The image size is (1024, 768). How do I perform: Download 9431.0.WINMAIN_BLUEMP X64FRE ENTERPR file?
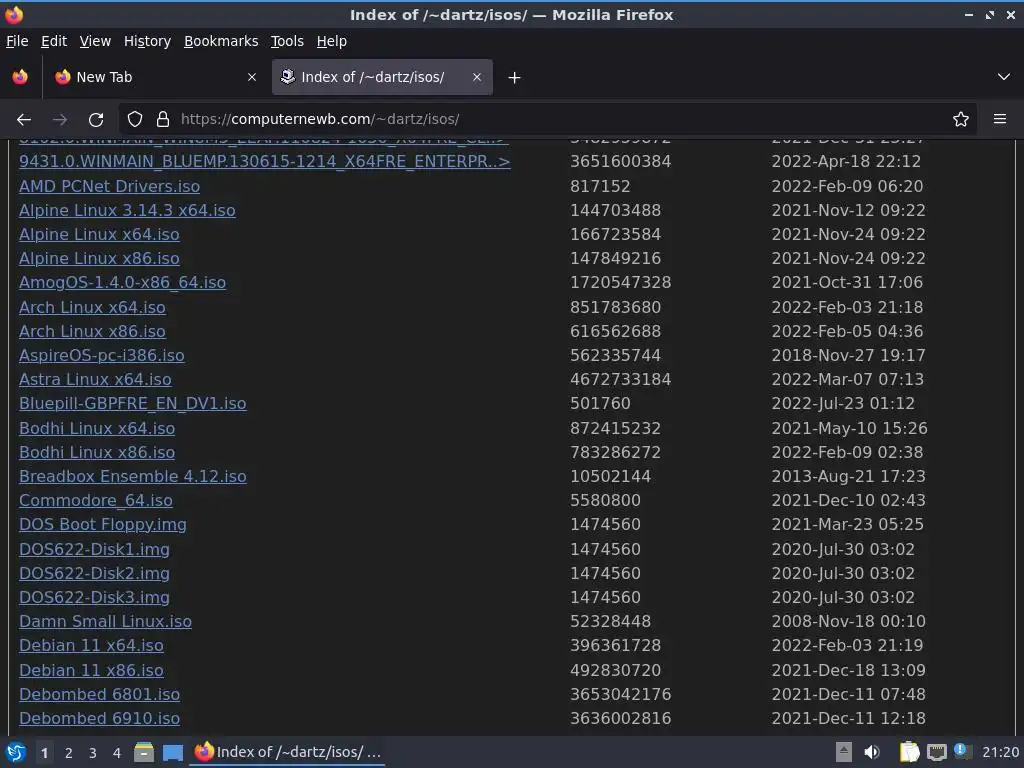(264, 161)
